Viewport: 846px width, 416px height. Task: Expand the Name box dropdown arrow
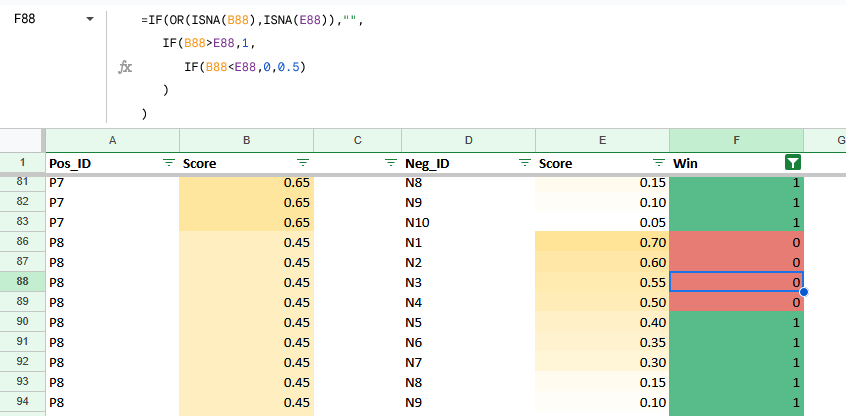click(90, 19)
